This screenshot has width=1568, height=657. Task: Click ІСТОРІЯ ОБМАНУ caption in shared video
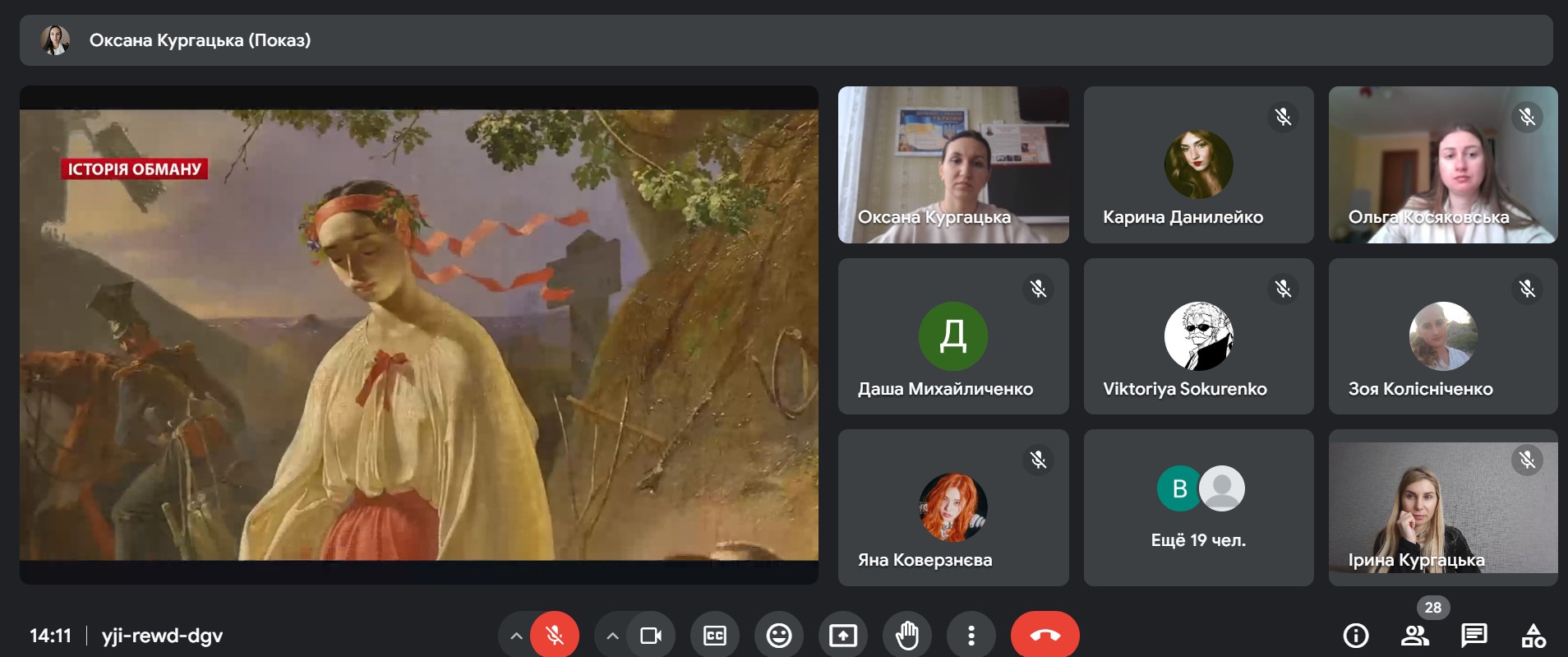coord(135,169)
